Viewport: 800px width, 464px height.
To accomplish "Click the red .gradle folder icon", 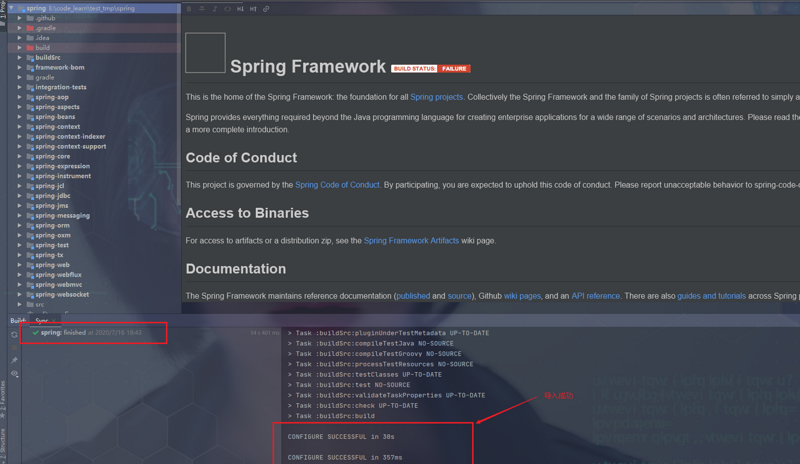I will pos(30,28).
